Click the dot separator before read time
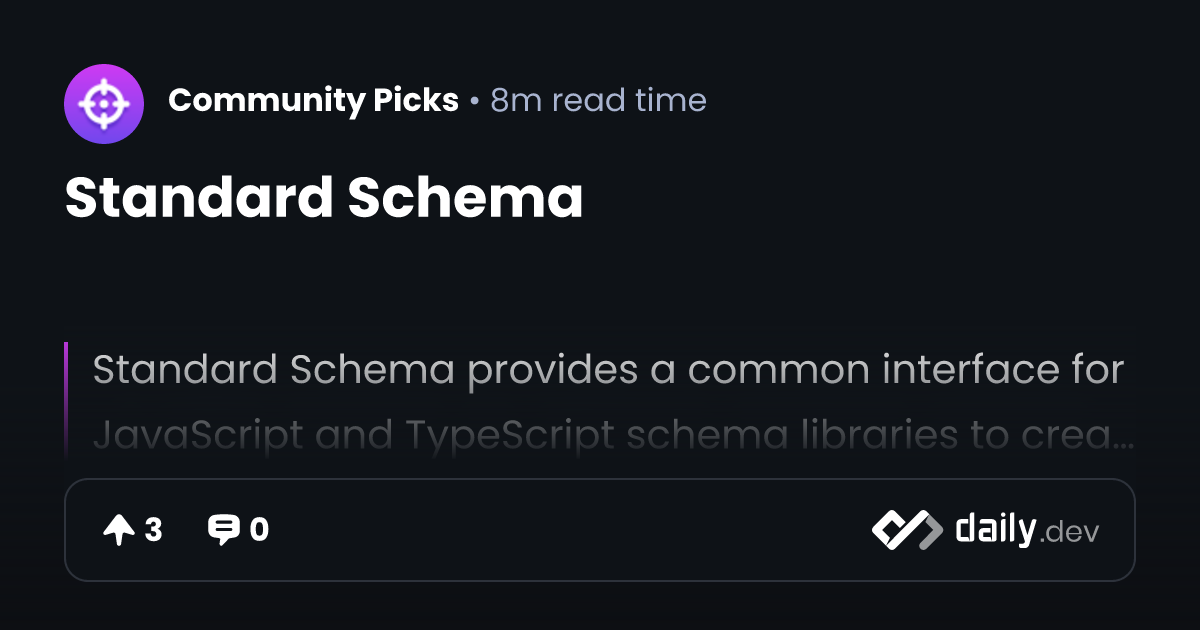The height and width of the screenshot is (630, 1200). (x=474, y=102)
